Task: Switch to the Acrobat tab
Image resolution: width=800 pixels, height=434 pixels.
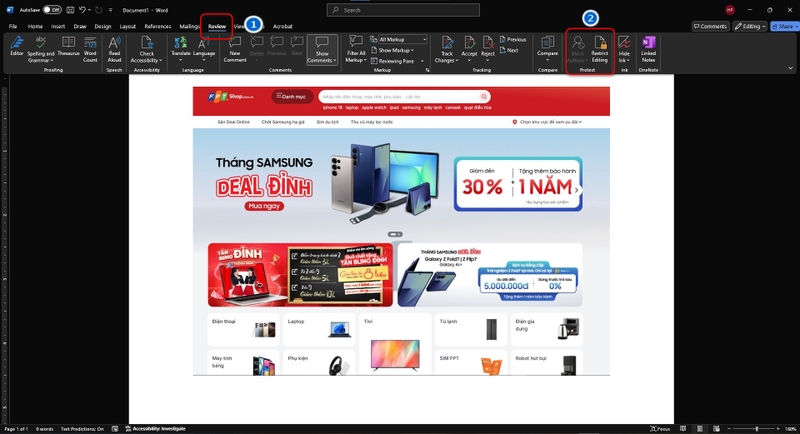Action: coord(283,26)
